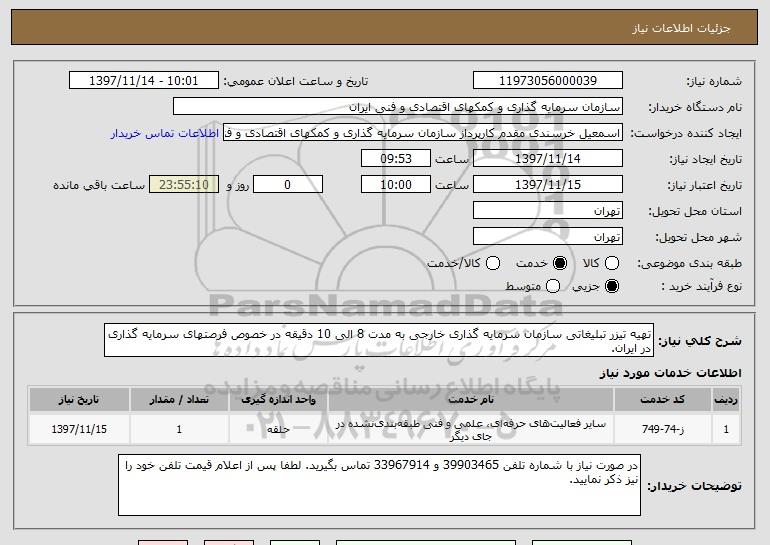Select the کالا/خدمت radio button
The width and height of the screenshot is (770, 545).
click(x=493, y=263)
